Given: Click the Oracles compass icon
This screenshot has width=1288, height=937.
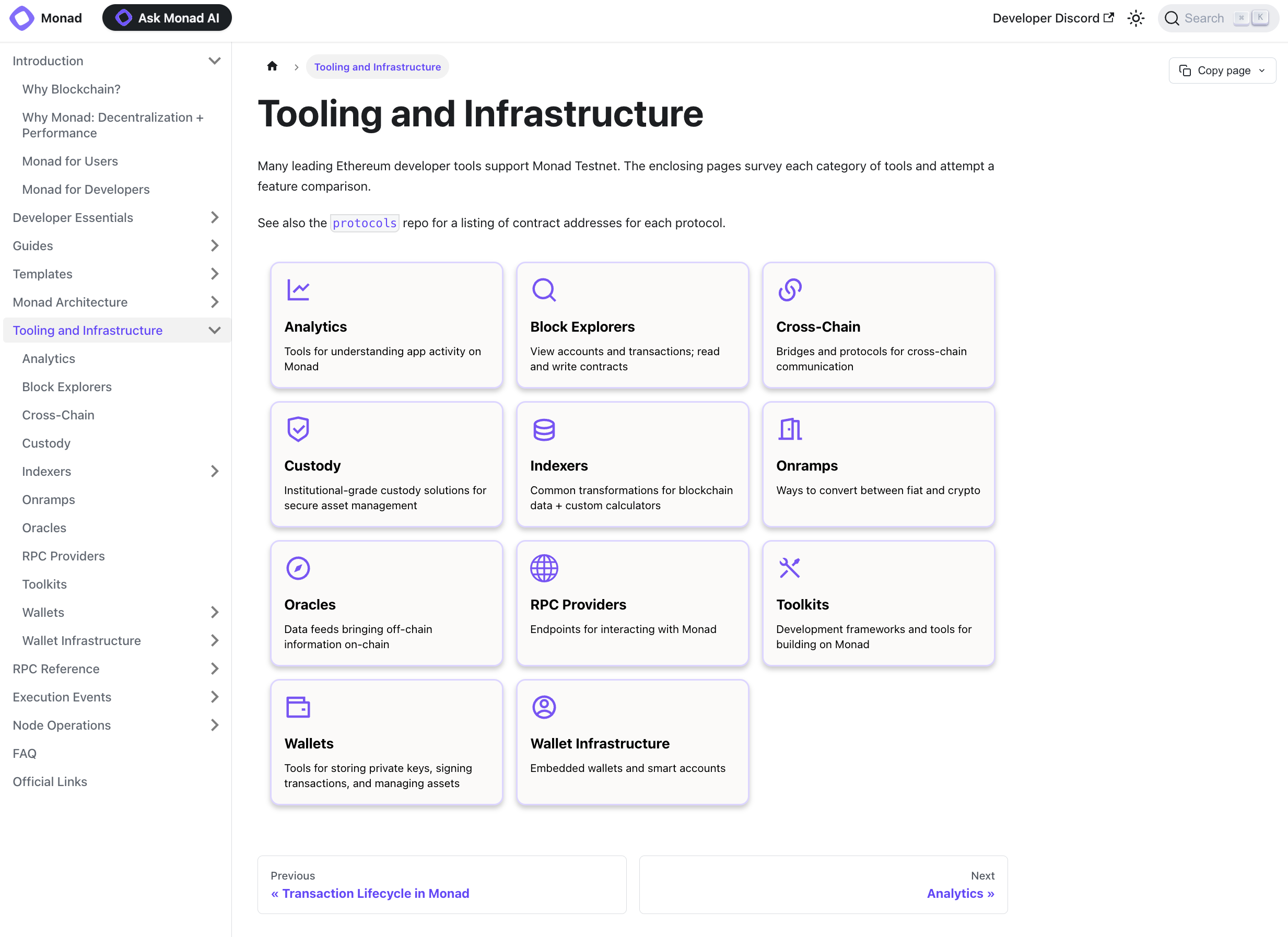Looking at the screenshot, I should (x=298, y=568).
